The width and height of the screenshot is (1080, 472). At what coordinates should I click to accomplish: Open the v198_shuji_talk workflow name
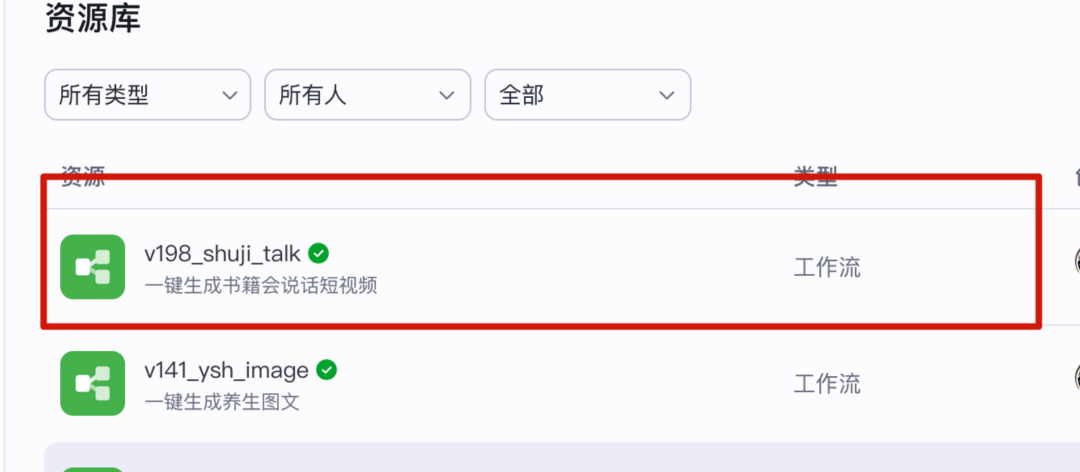coord(222,254)
